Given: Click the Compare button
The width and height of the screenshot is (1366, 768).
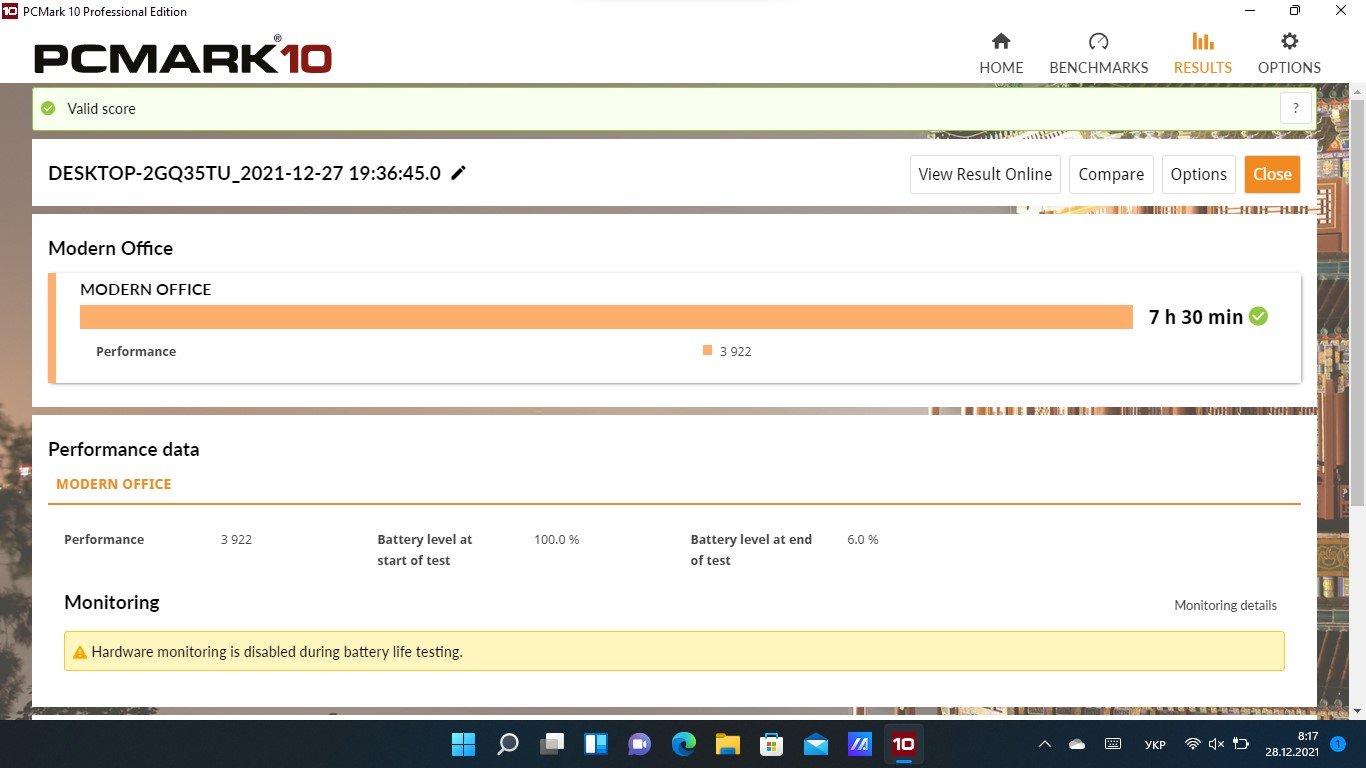Looking at the screenshot, I should [1111, 174].
